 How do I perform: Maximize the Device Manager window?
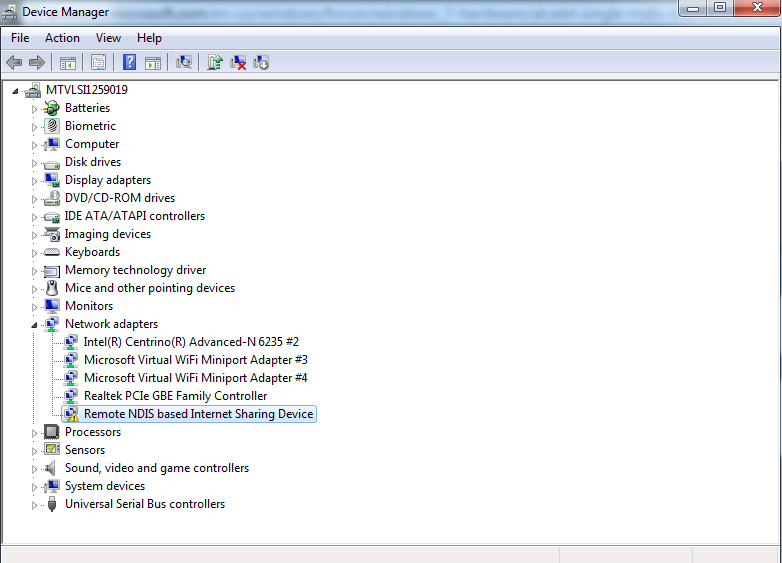(x=720, y=7)
